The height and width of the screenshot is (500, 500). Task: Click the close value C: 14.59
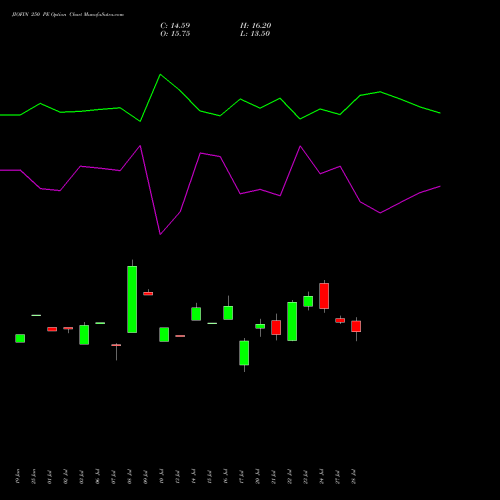(x=175, y=26)
